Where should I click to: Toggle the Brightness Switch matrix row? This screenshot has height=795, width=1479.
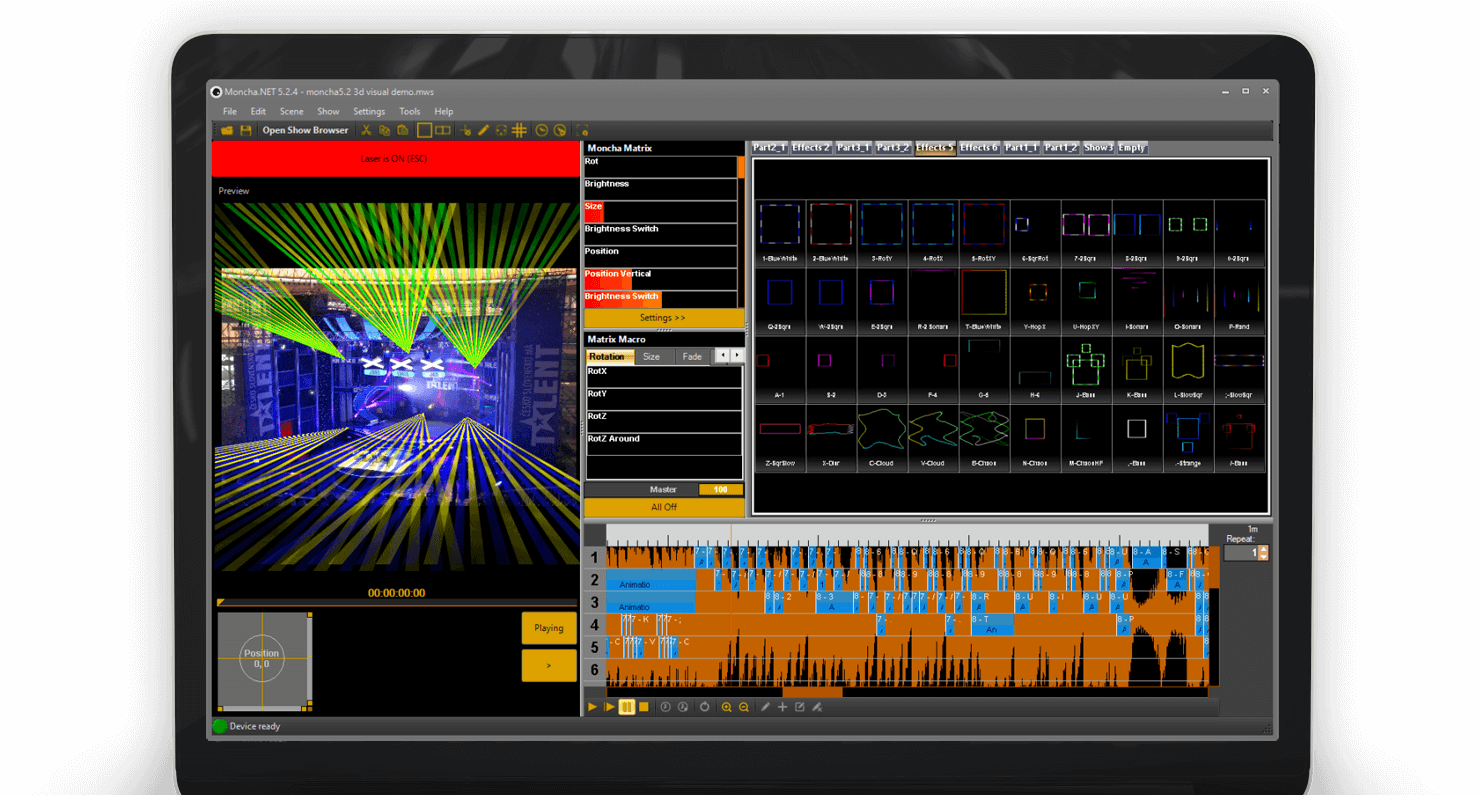[660, 234]
